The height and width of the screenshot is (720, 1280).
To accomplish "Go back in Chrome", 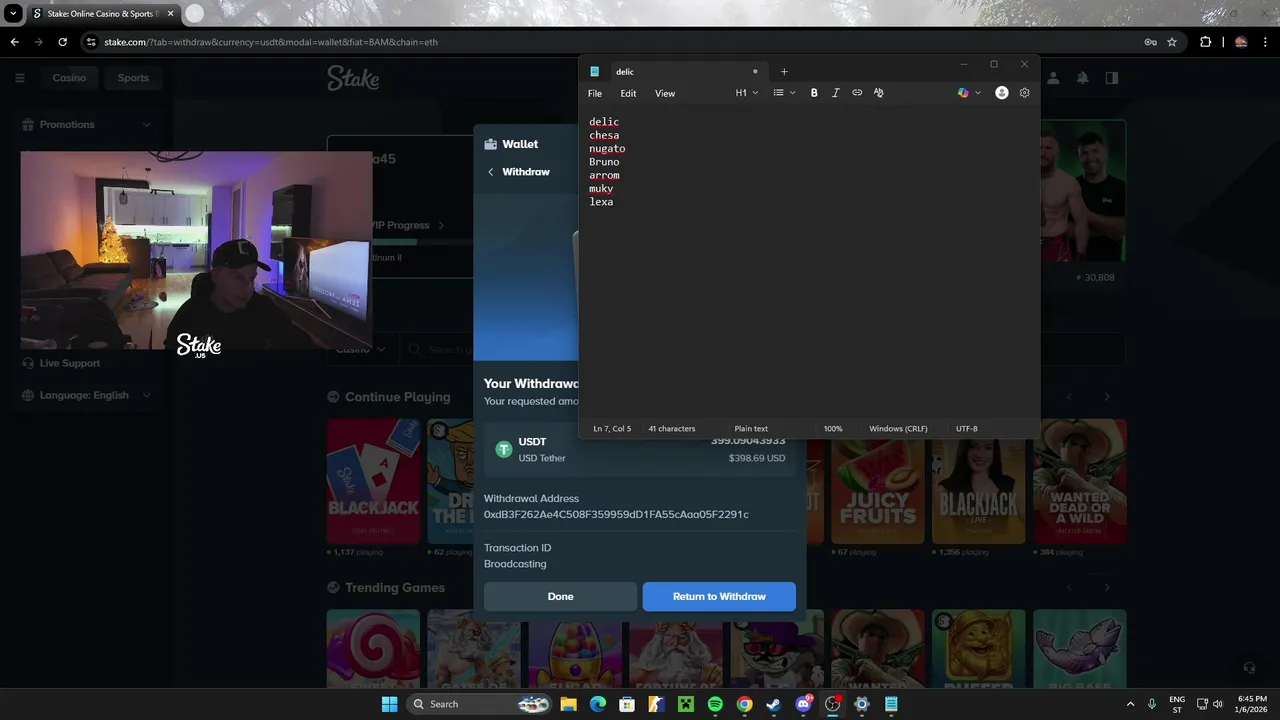I will (14, 42).
